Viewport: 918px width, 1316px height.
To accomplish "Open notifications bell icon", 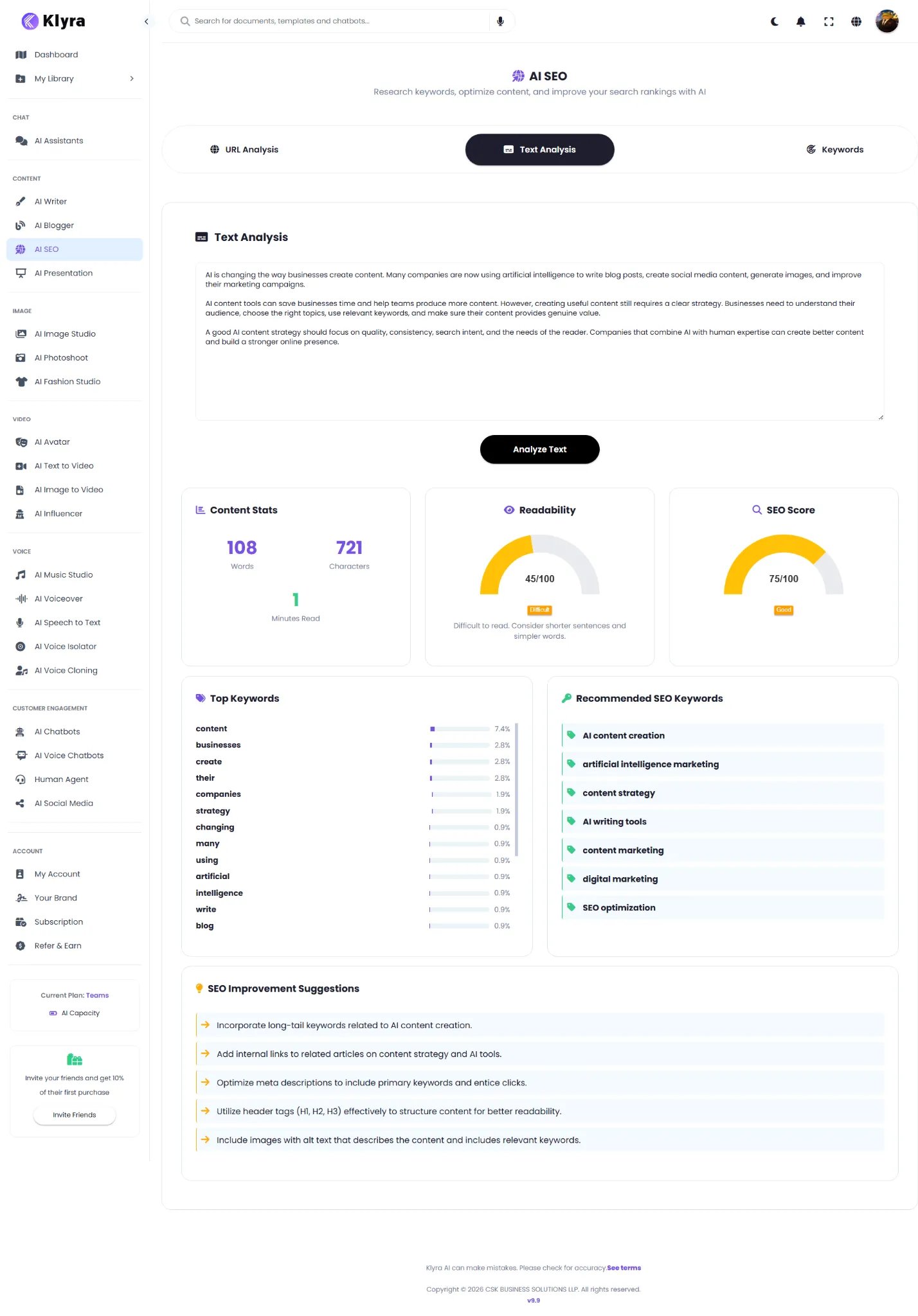I will (x=801, y=21).
